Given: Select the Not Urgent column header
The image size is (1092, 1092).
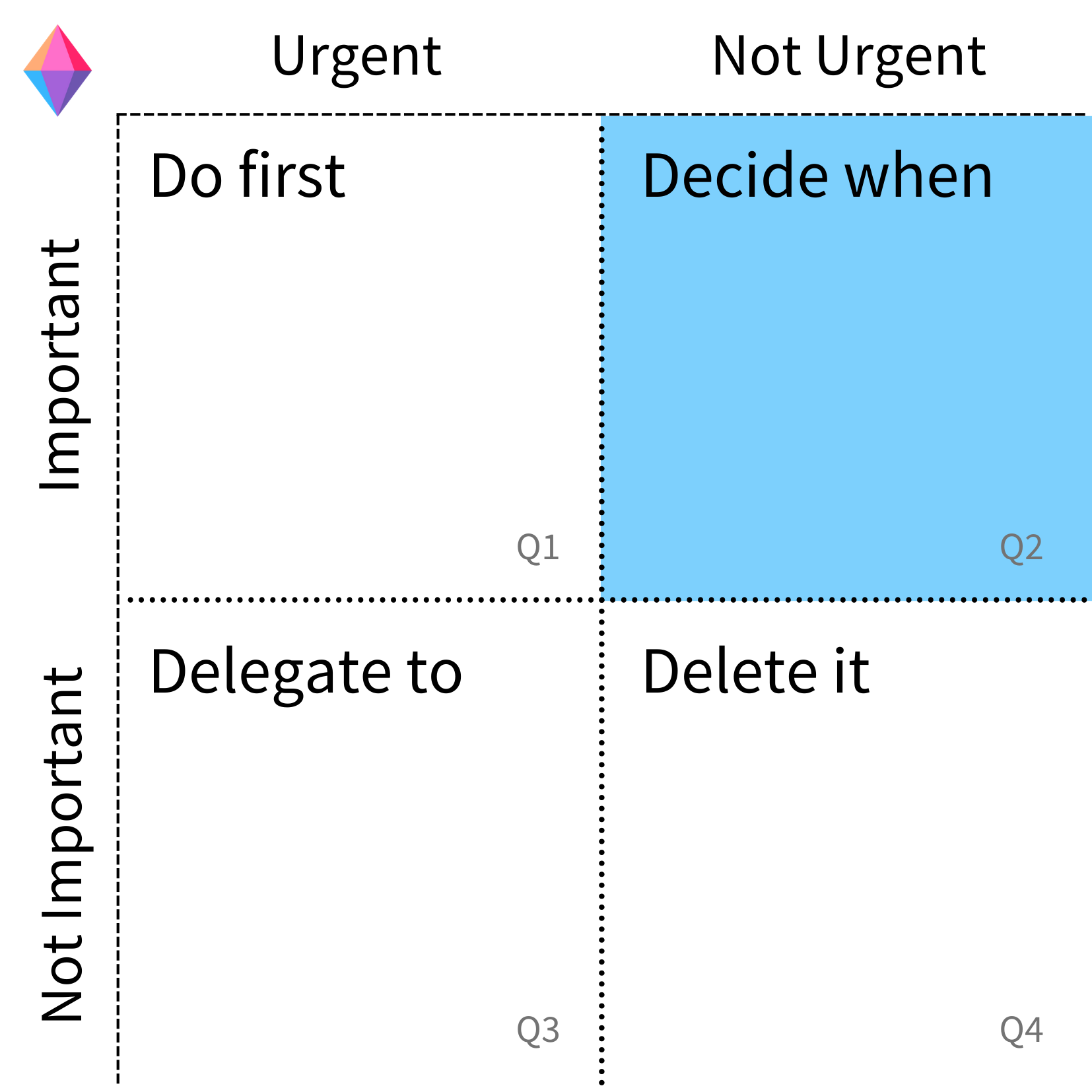Looking at the screenshot, I should click(849, 57).
